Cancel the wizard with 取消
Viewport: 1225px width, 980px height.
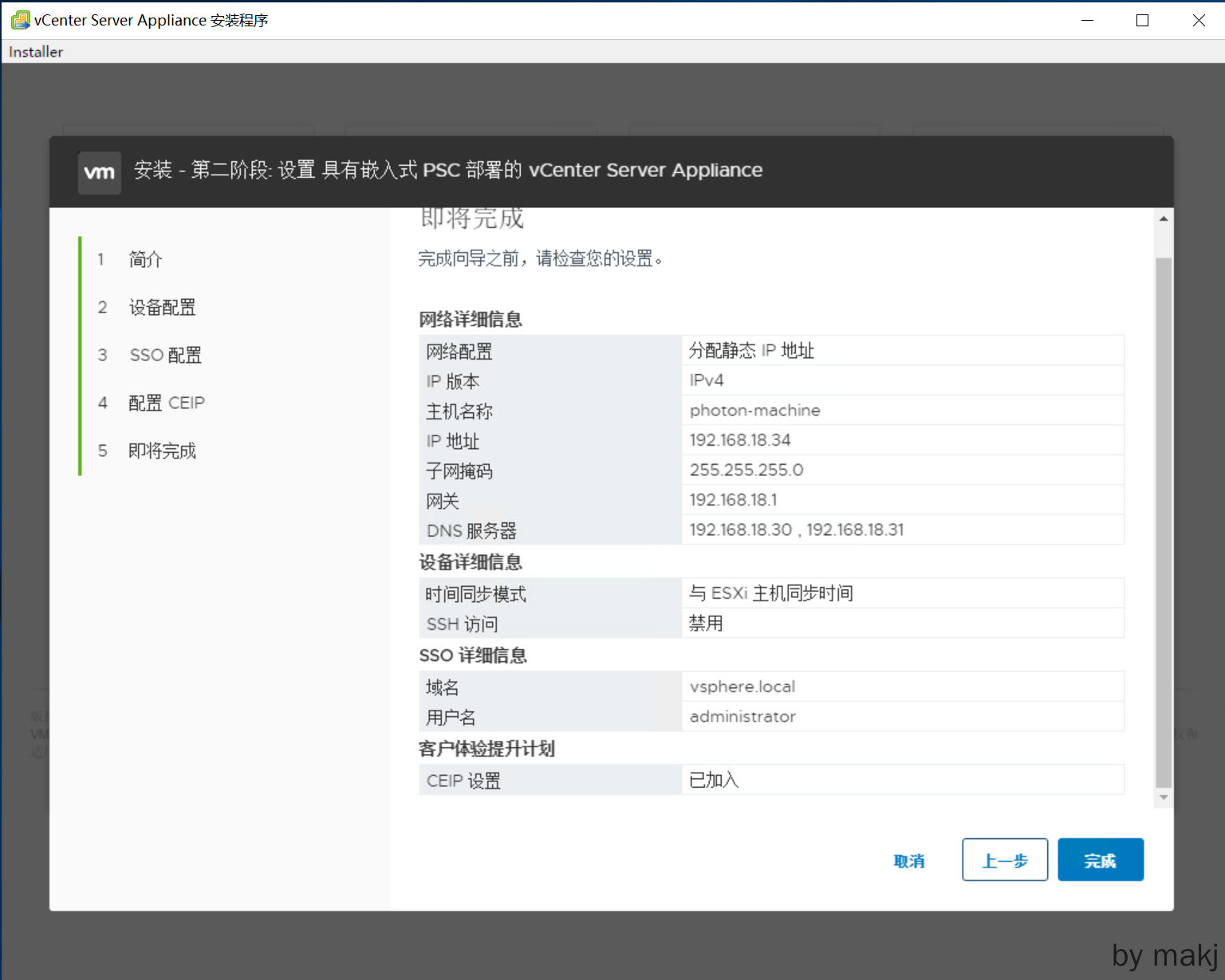(x=909, y=860)
